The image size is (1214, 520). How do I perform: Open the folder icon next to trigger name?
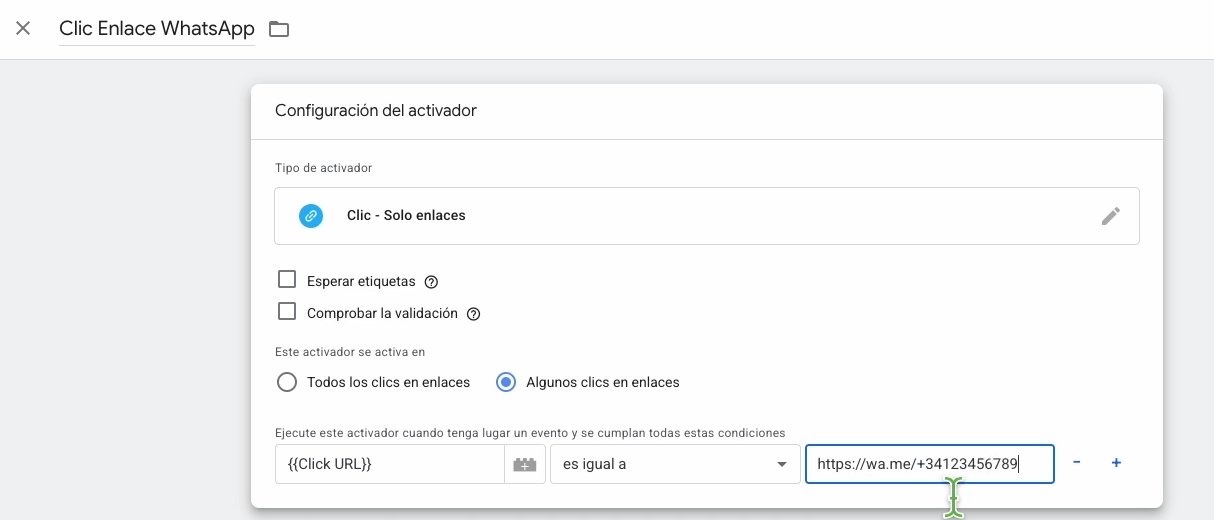point(279,29)
